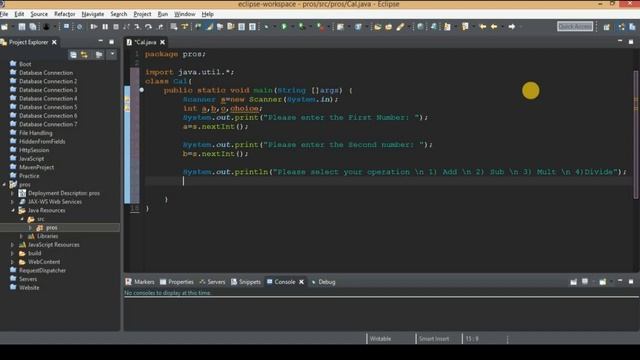
Task: Select the Servers project
Action: (x=28, y=279)
